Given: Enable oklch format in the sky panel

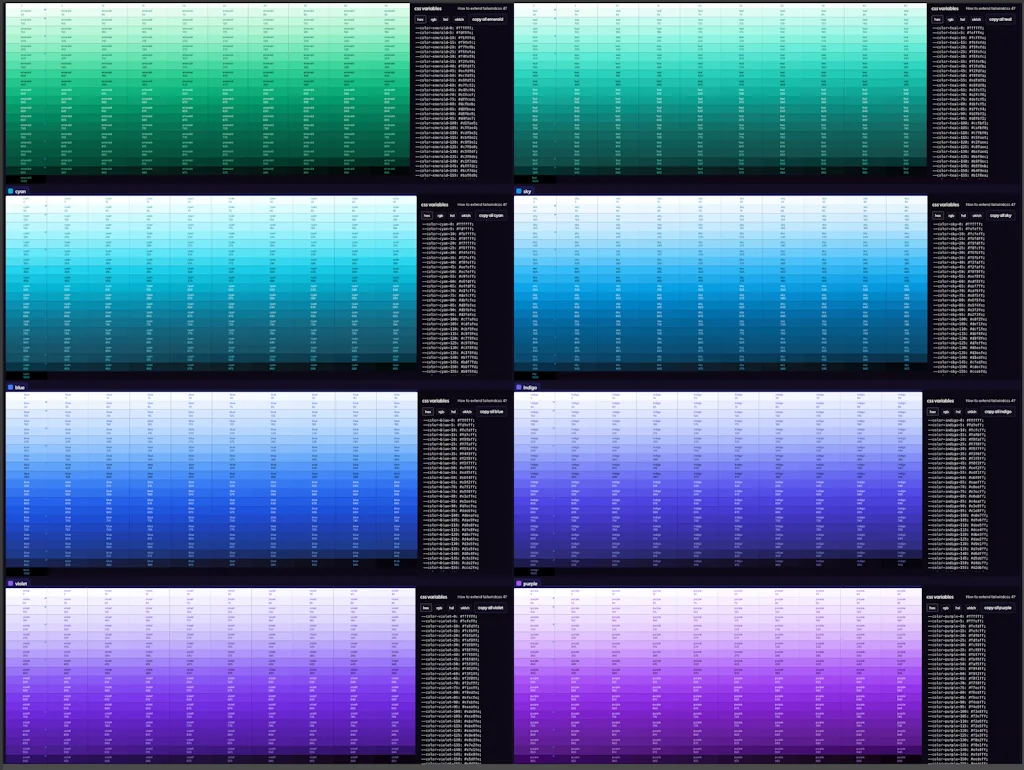Looking at the screenshot, I should tap(976, 215).
